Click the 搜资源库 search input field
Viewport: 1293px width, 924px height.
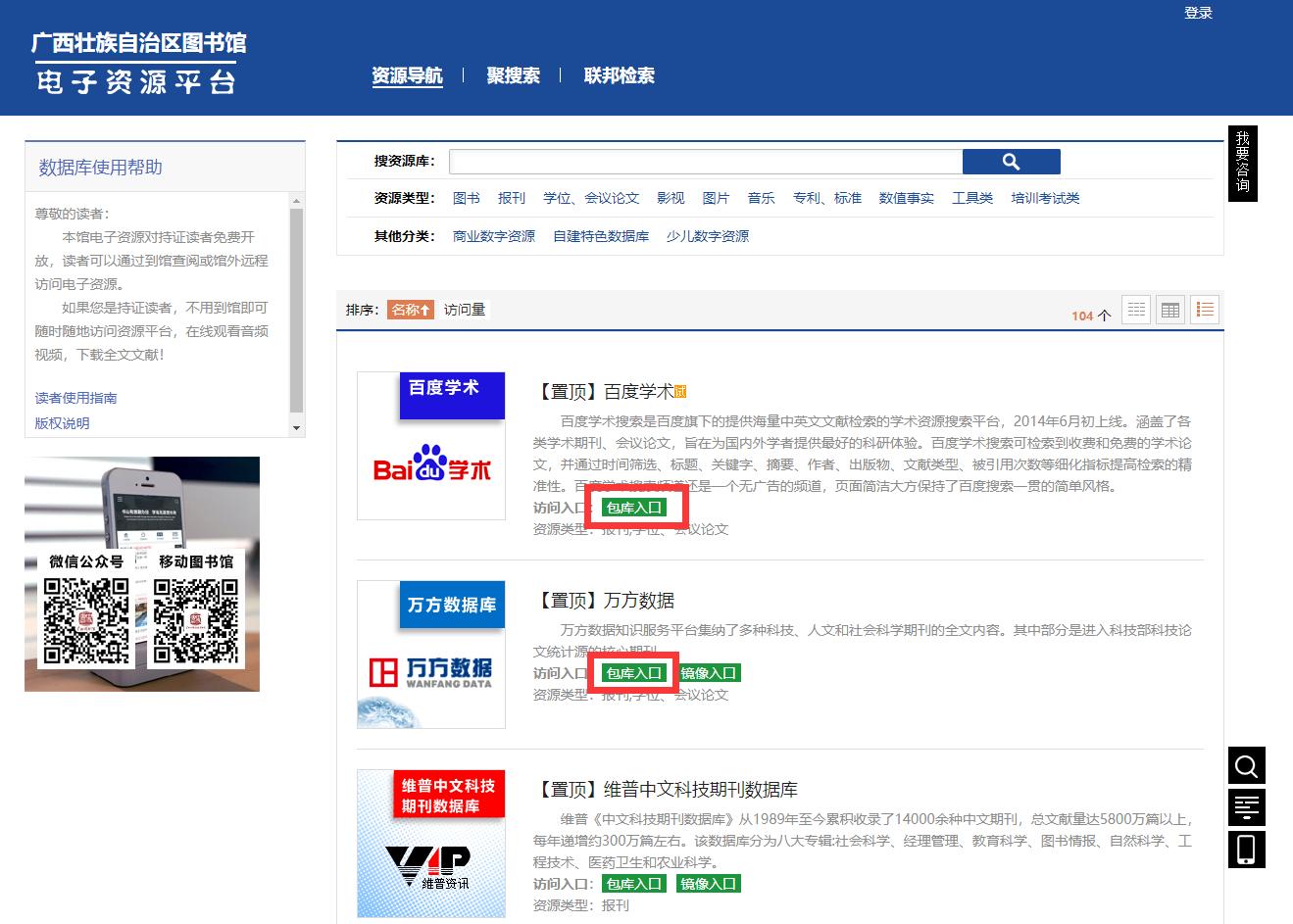(704, 161)
